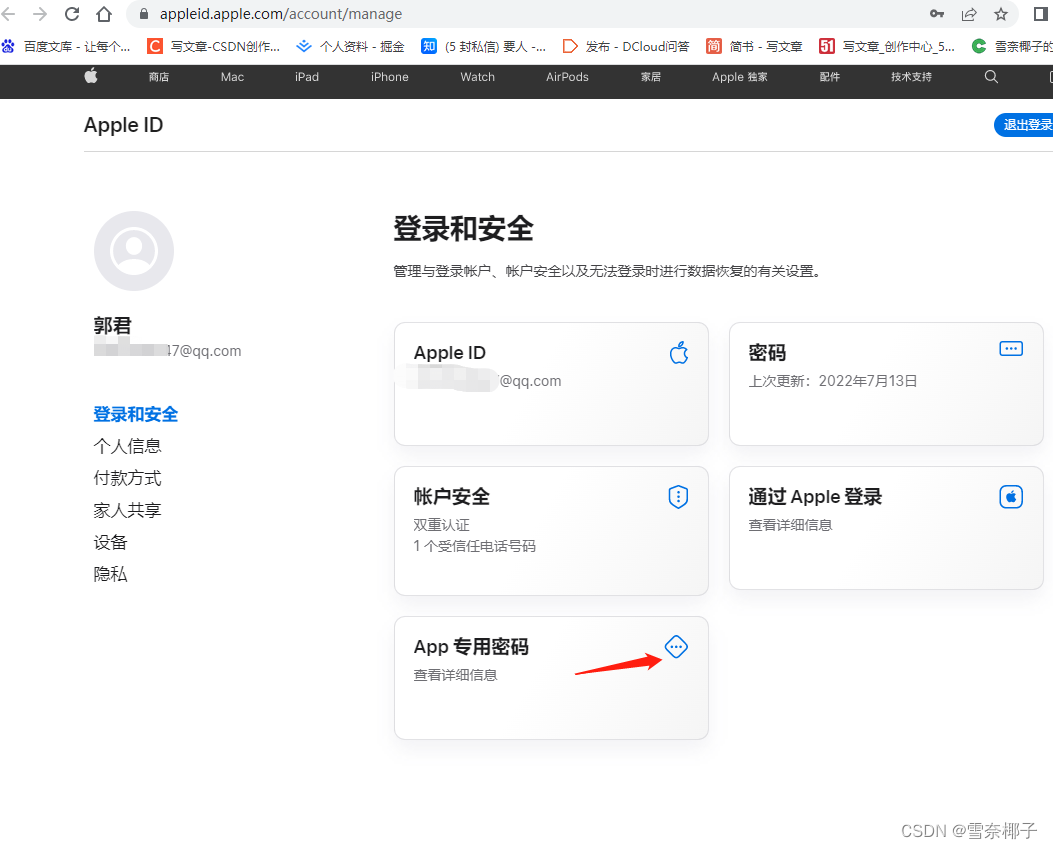Viewport: 1053px width, 849px height.
Task: Reload the page using the refresh icon
Action: (x=70, y=14)
